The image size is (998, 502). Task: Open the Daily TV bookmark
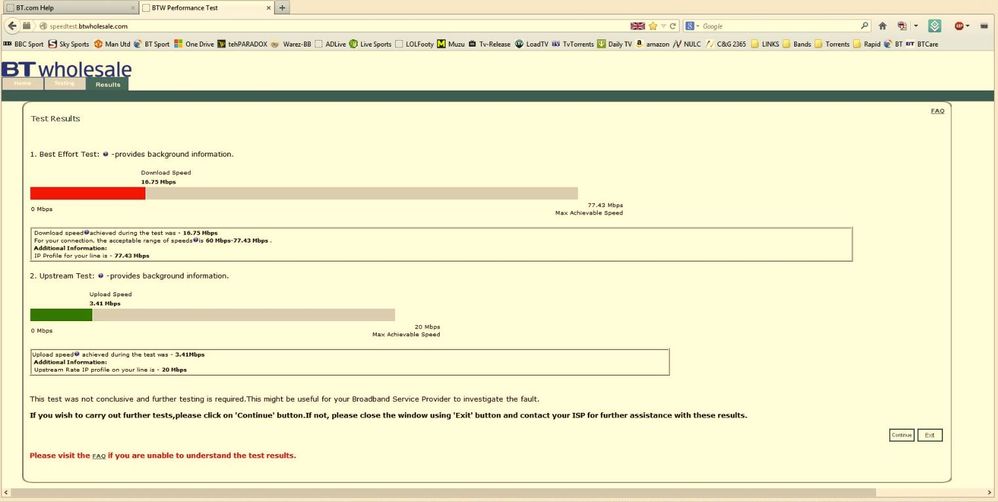click(615, 44)
